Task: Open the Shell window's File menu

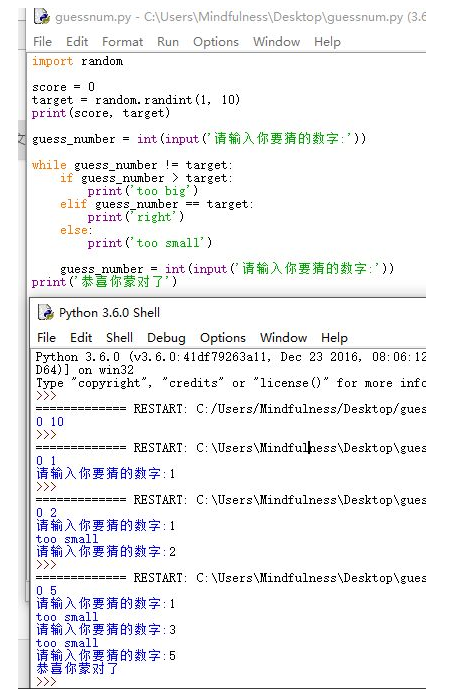Action: (47, 338)
